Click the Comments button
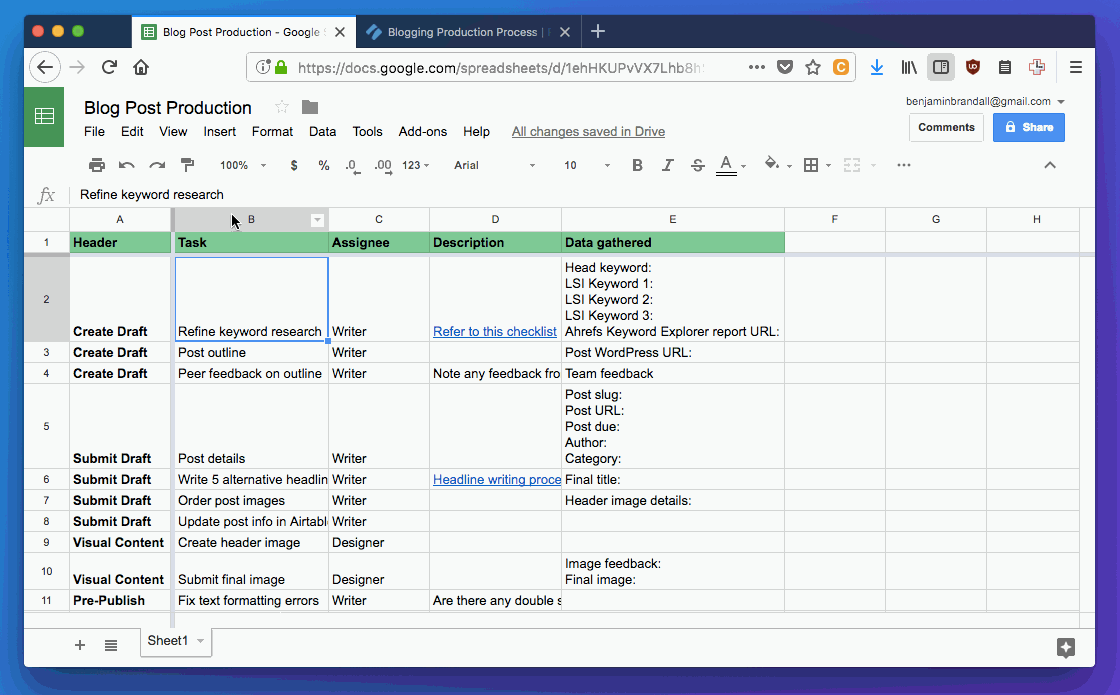Screen dimensions: 1120x695 pos(946,127)
